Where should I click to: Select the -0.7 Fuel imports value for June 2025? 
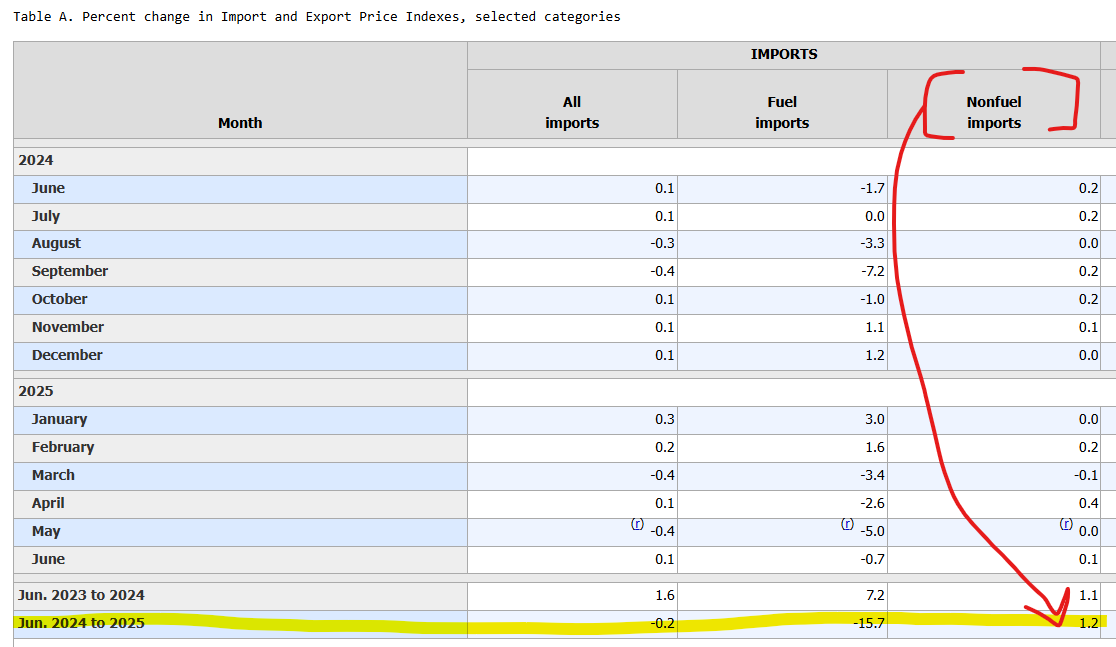point(872,559)
